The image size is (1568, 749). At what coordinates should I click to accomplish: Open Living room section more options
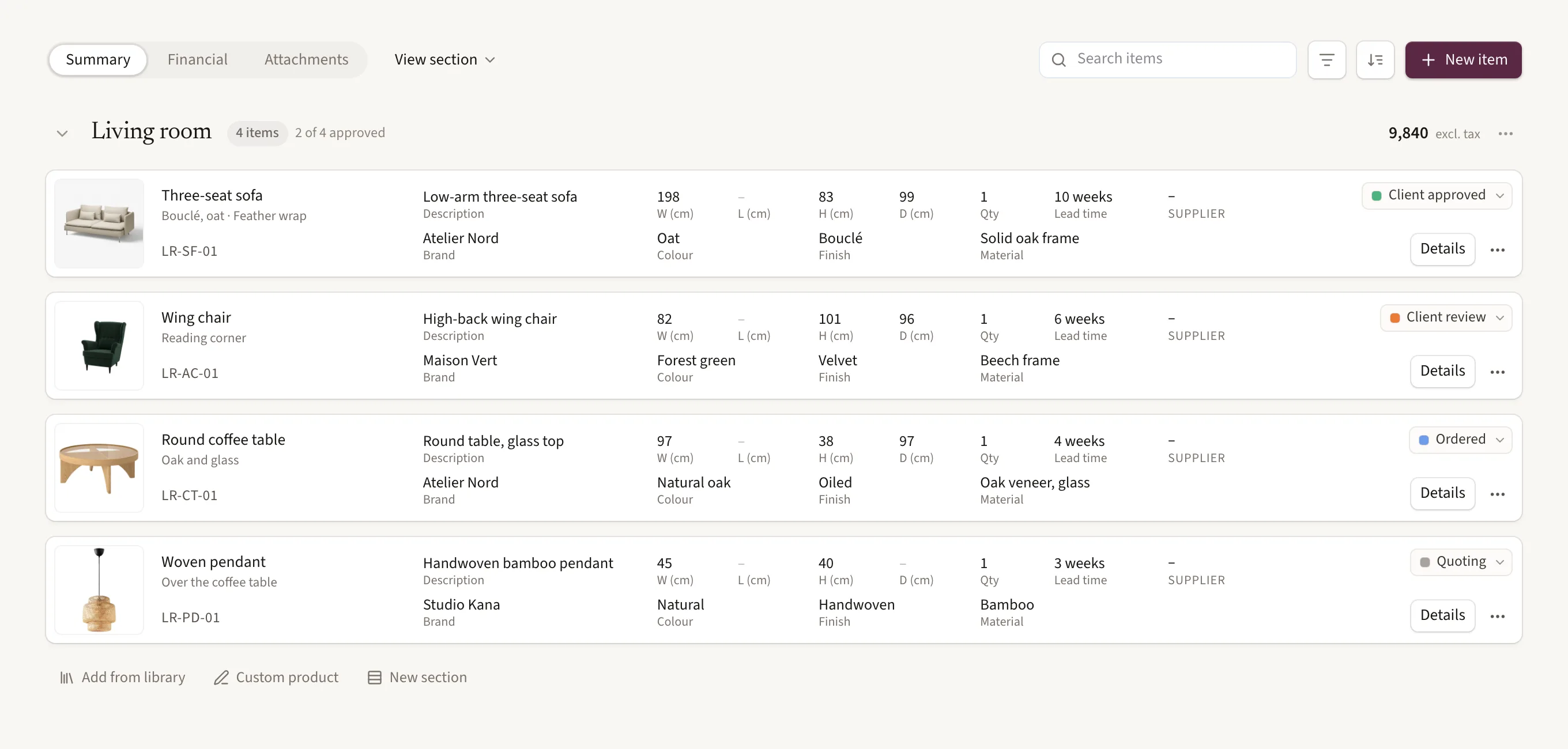[x=1505, y=134]
